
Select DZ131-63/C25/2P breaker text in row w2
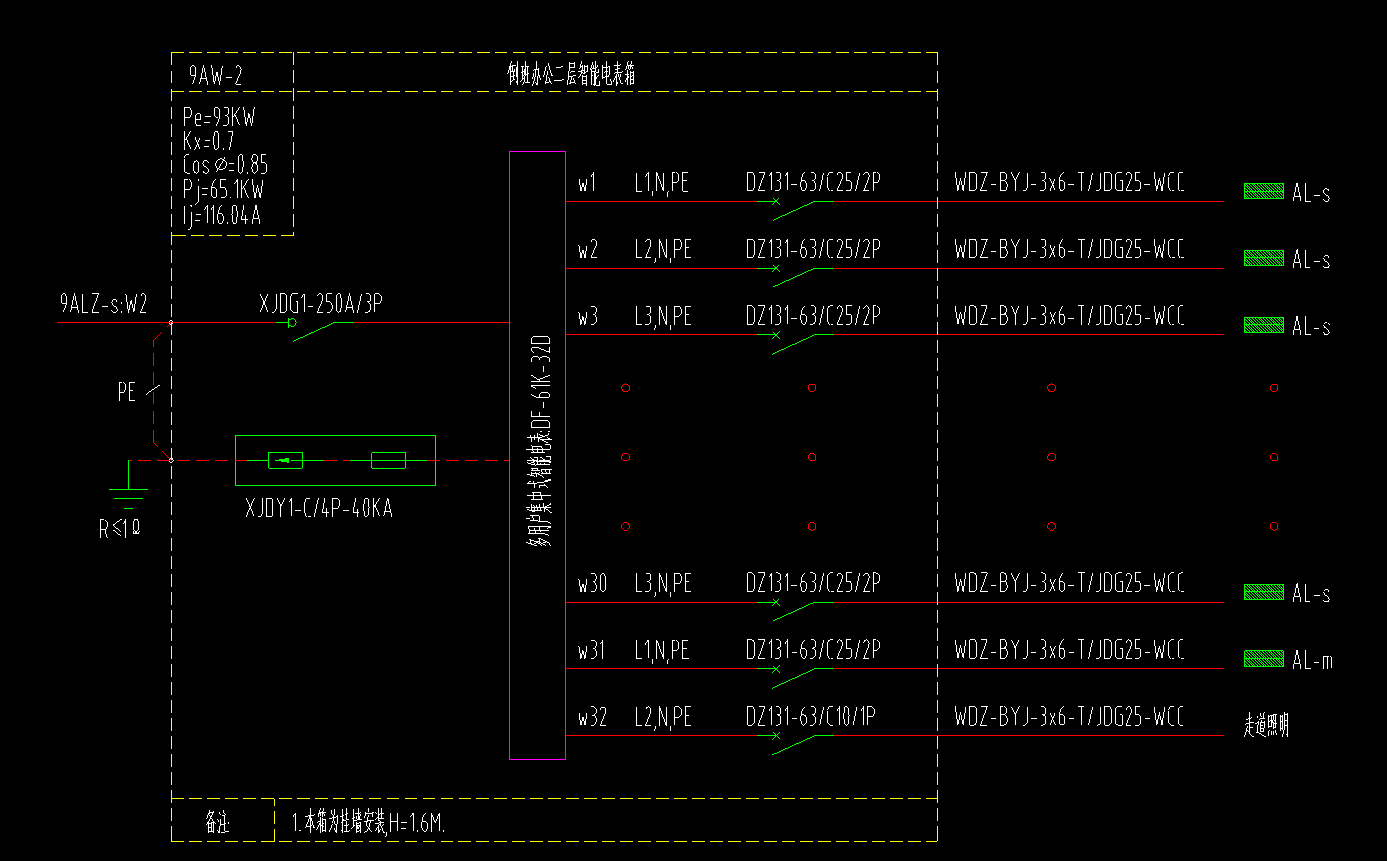[813, 249]
